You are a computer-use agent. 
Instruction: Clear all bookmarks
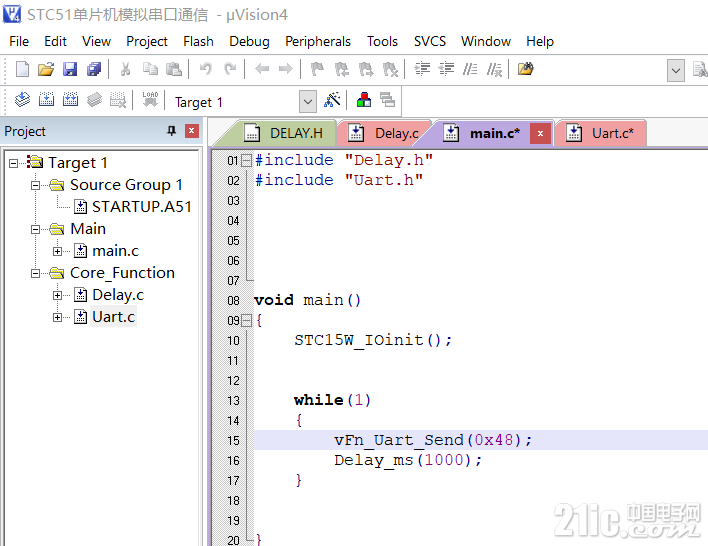[x=390, y=69]
